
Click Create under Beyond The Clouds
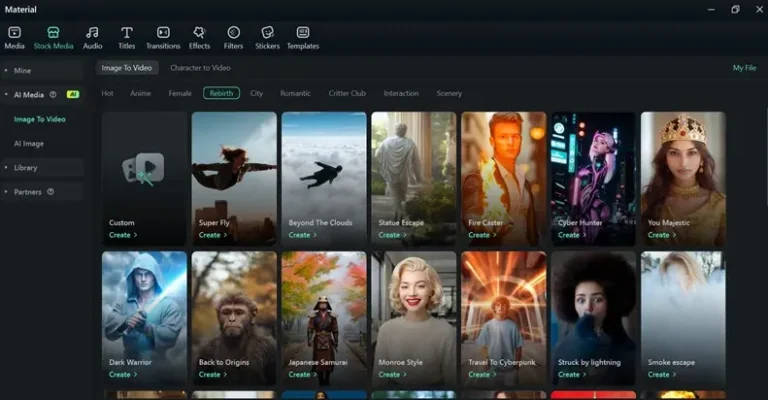tap(303, 235)
